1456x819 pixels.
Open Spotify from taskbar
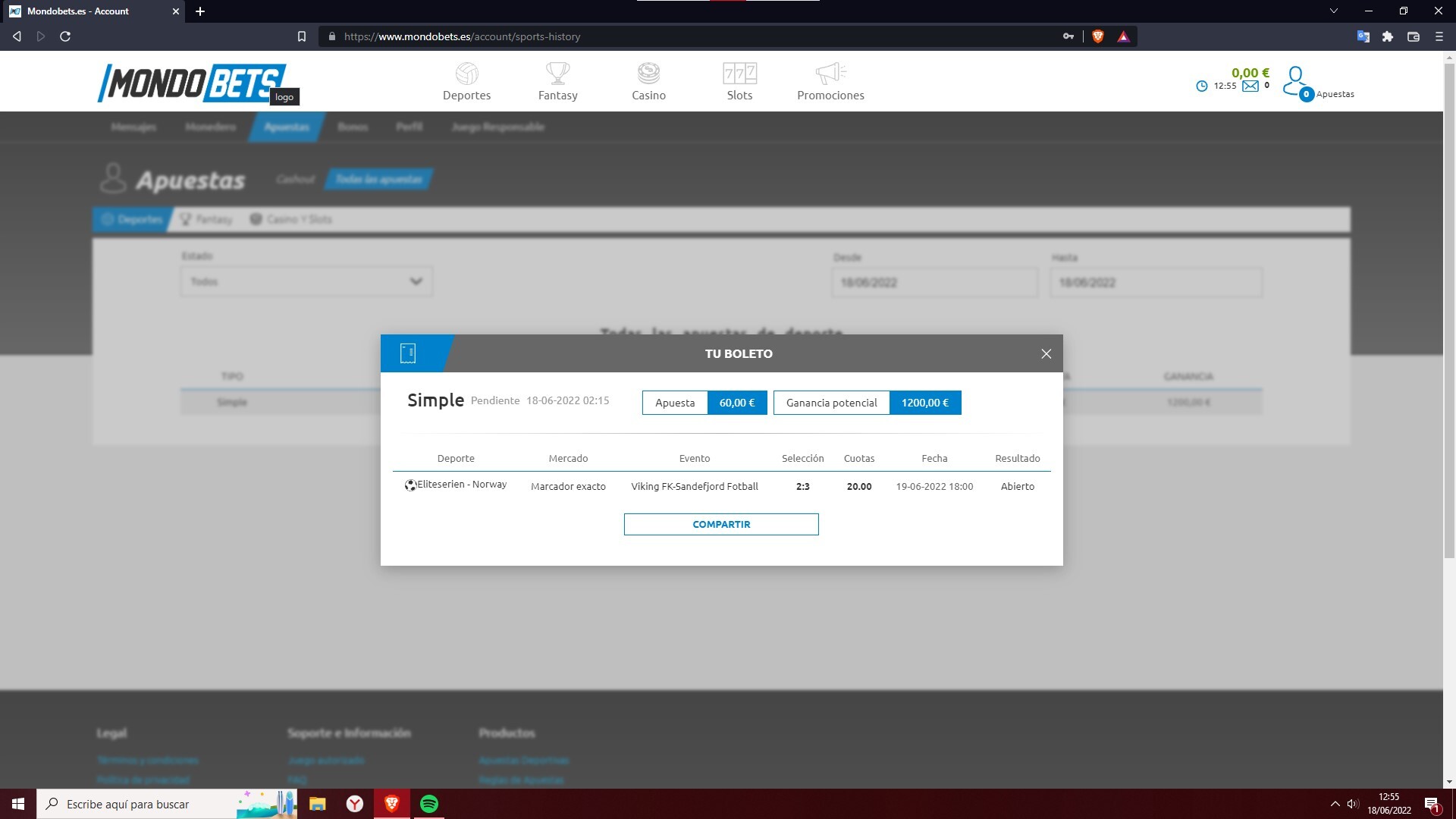click(x=429, y=804)
